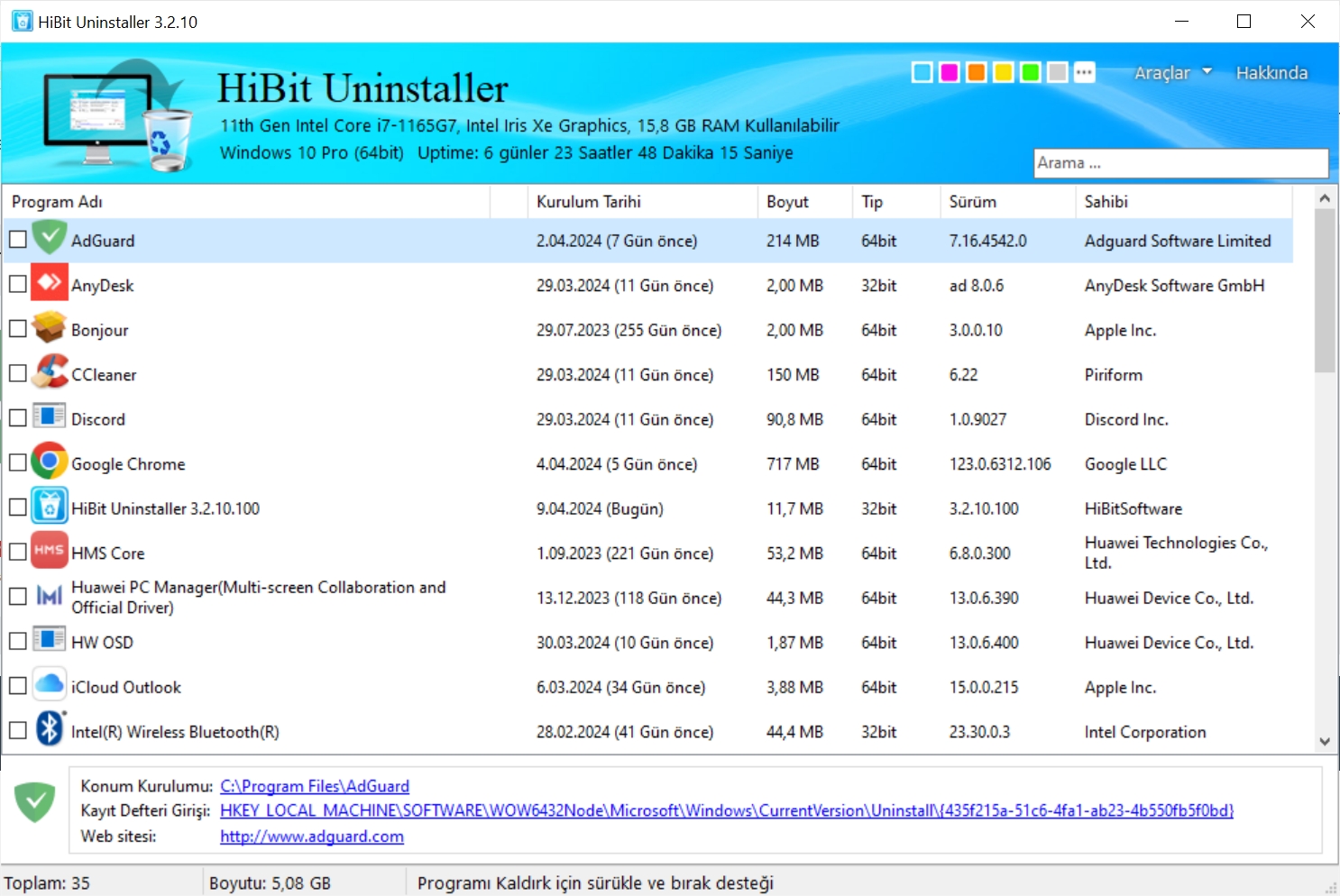Click the 29.07.2023 (255 Gün önce) date cell
Viewport: 1340px width, 896px height.
tap(629, 330)
